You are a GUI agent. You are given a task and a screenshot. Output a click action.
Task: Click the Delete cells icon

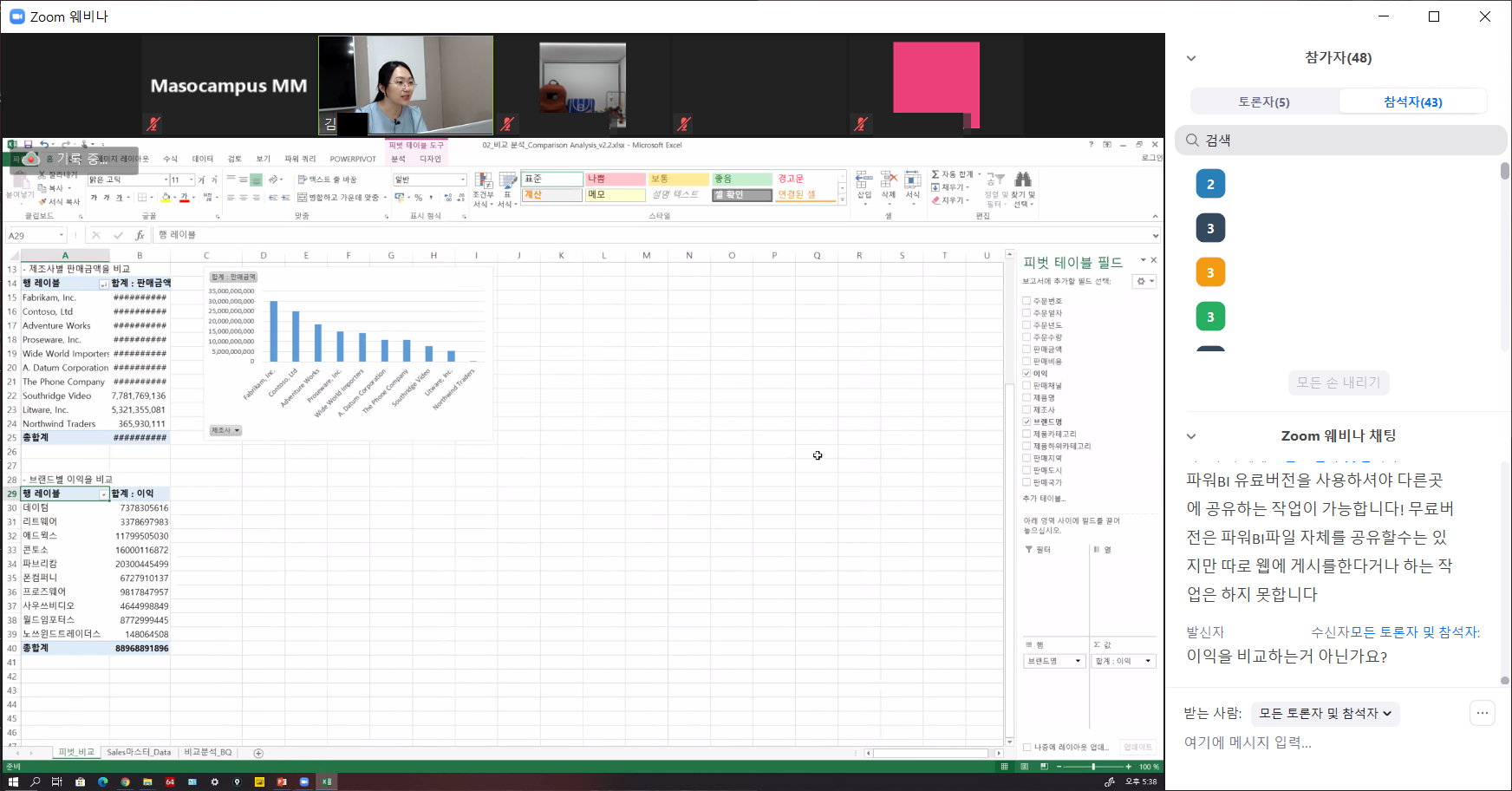(x=888, y=180)
